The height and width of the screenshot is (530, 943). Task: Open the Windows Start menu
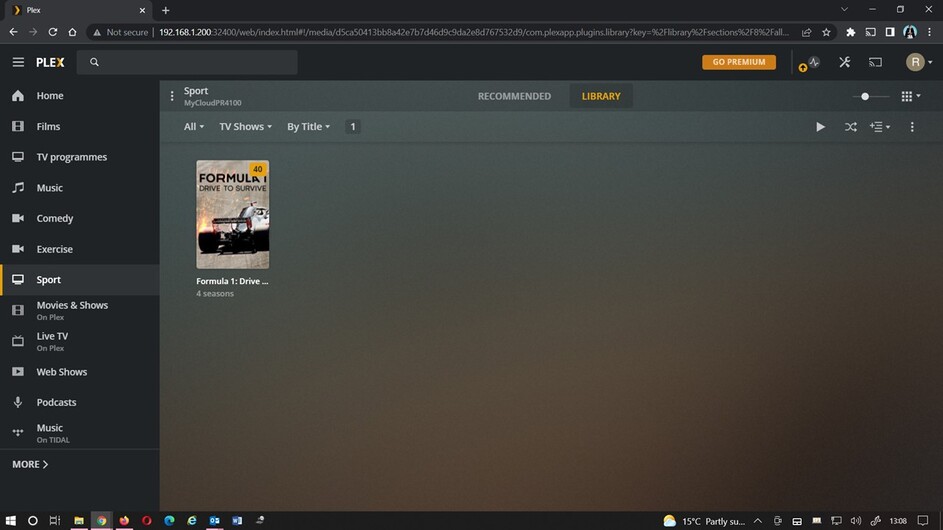[10, 520]
